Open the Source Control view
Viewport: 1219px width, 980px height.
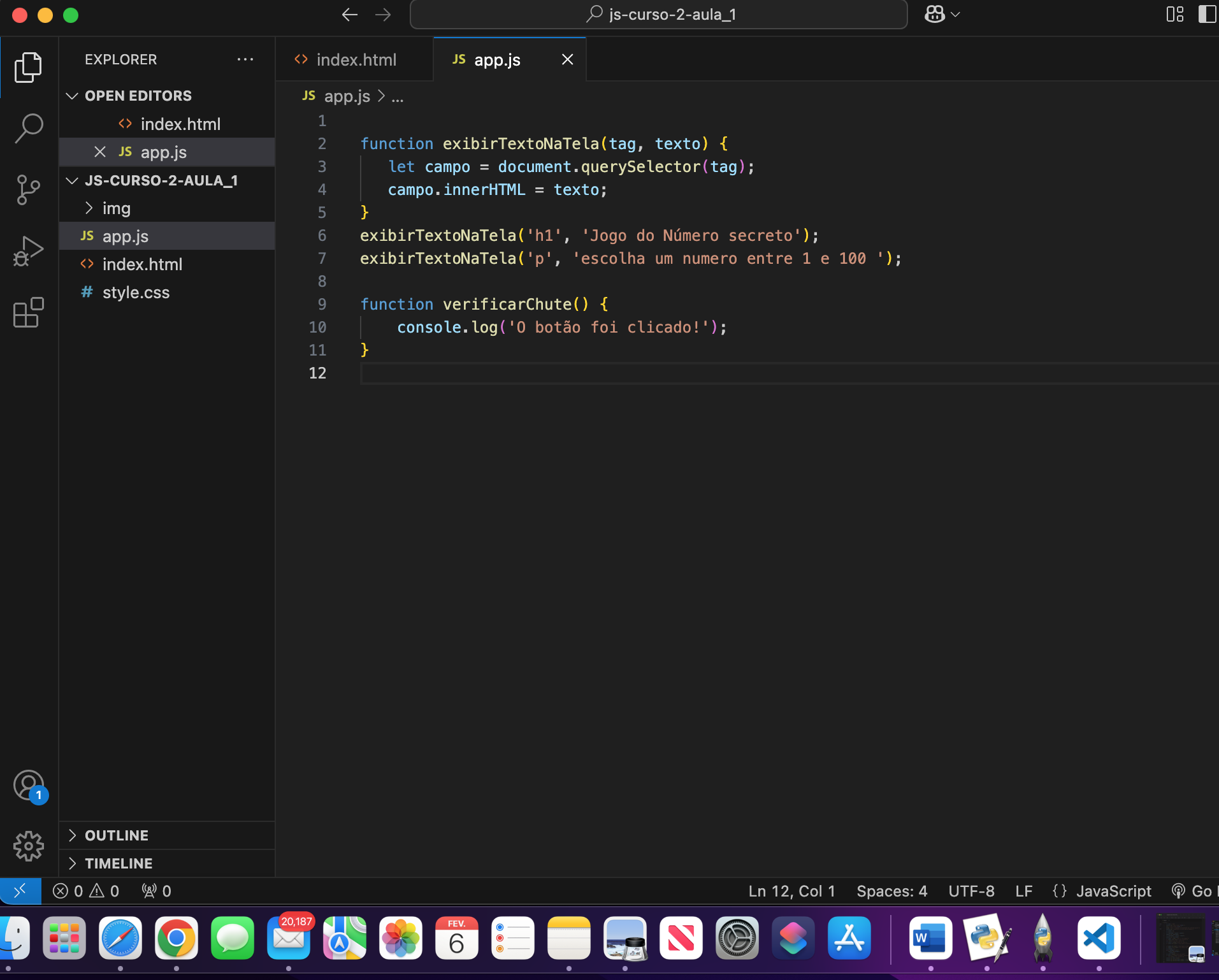(28, 190)
